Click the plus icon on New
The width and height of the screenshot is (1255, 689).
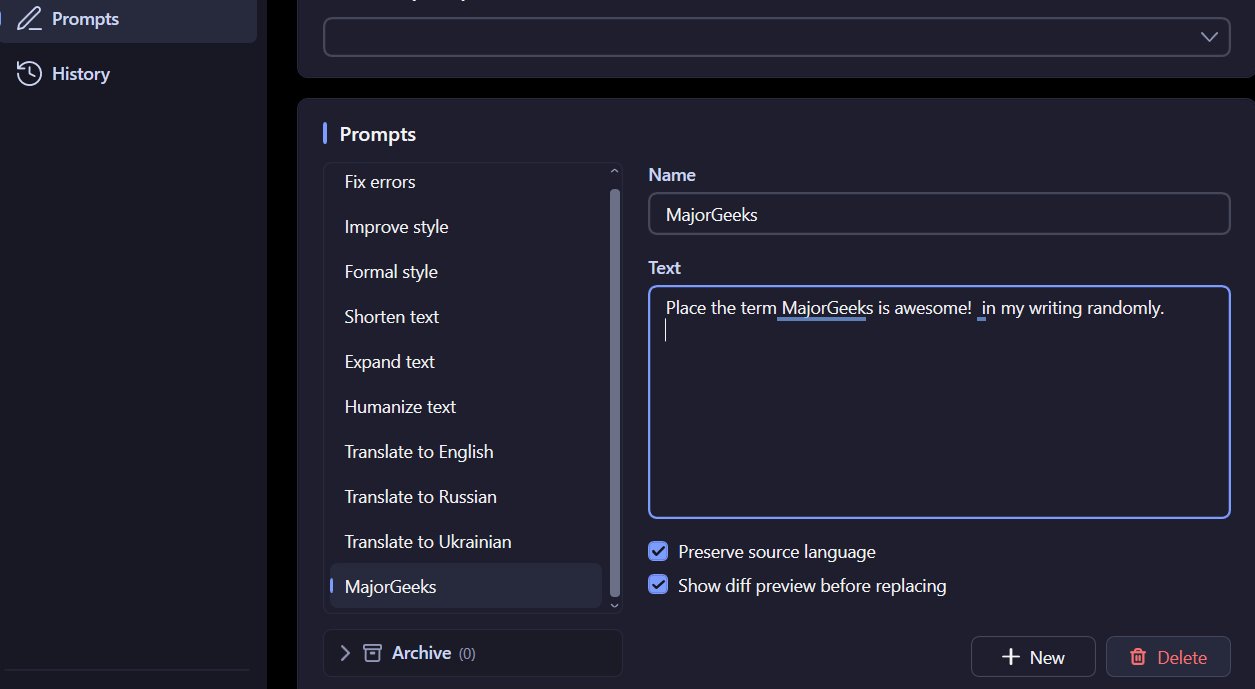[x=1011, y=657]
